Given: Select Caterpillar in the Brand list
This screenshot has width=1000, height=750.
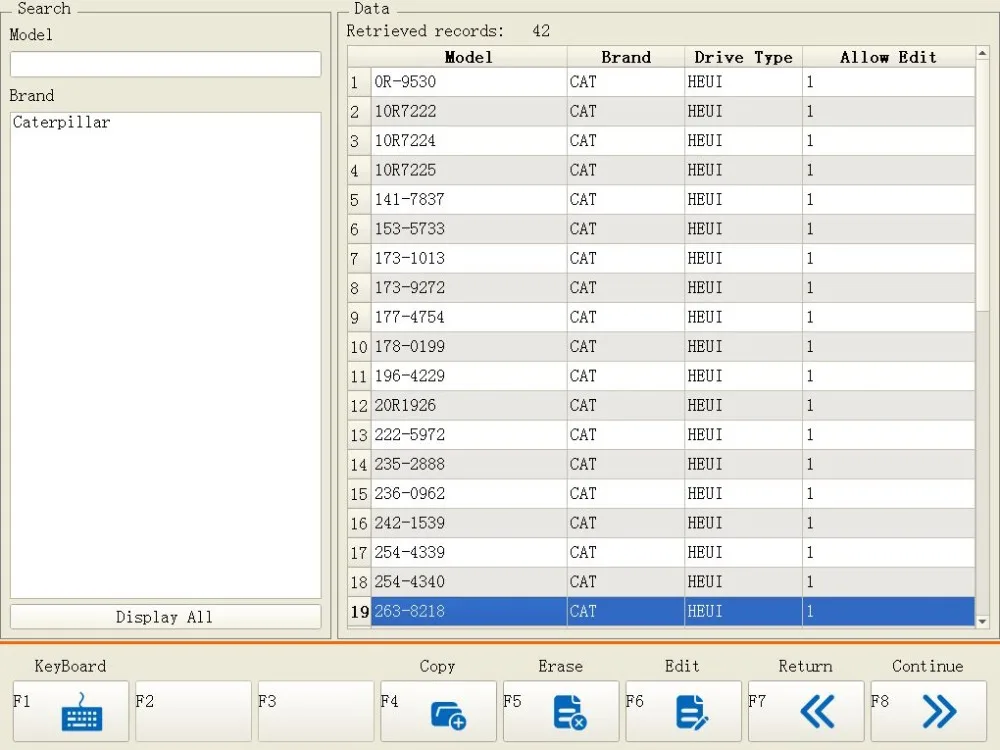Looking at the screenshot, I should (x=62, y=123).
